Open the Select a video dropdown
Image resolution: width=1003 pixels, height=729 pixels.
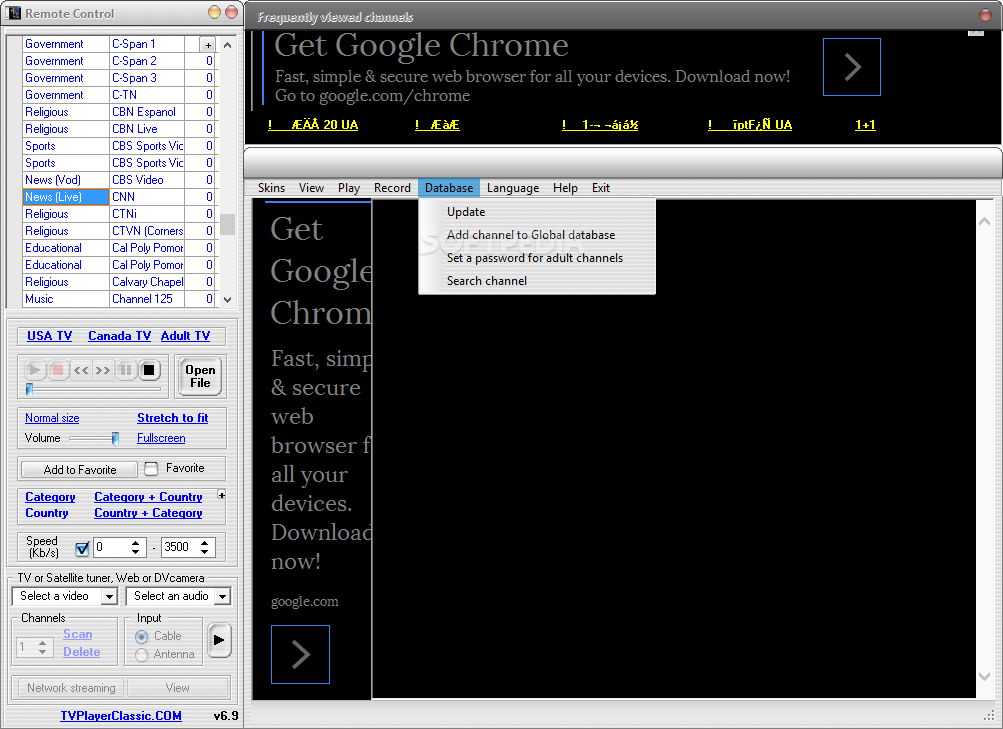pyautogui.click(x=109, y=597)
